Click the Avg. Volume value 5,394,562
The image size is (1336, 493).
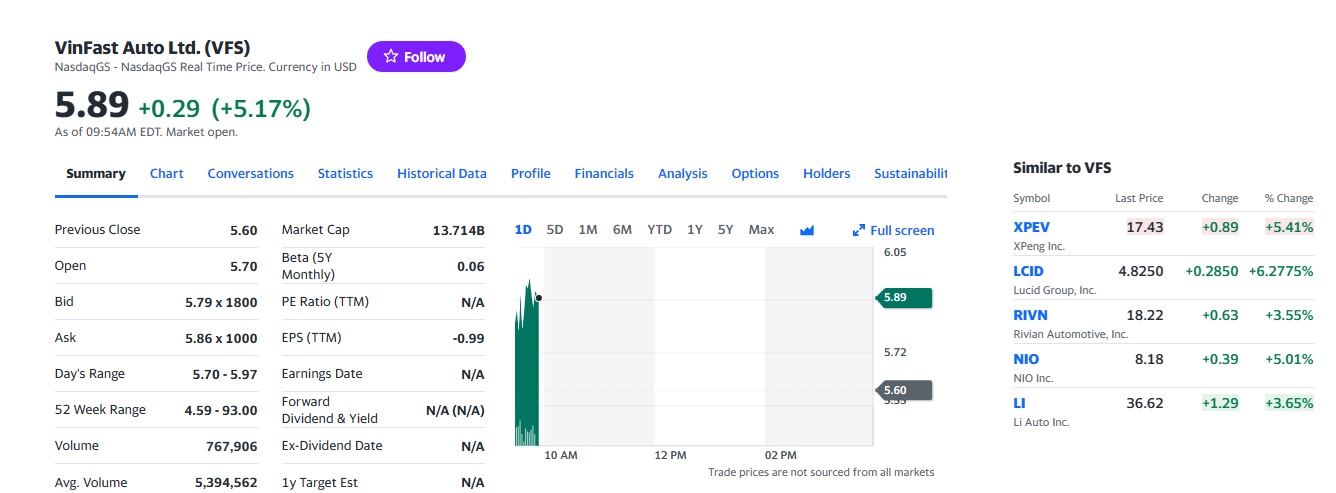click(225, 483)
